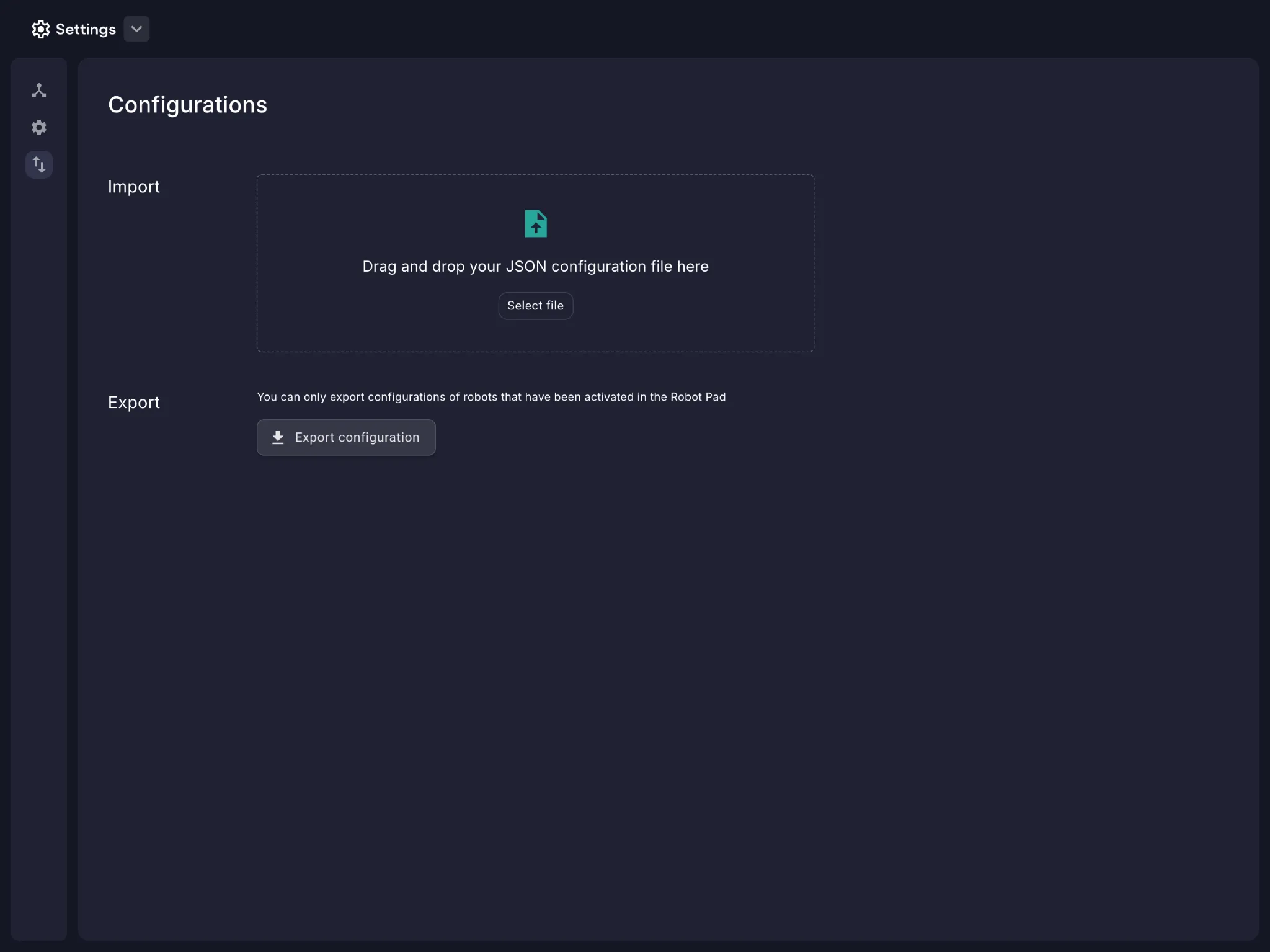
Task: Open the Settings dropdown chevron
Action: click(136, 29)
